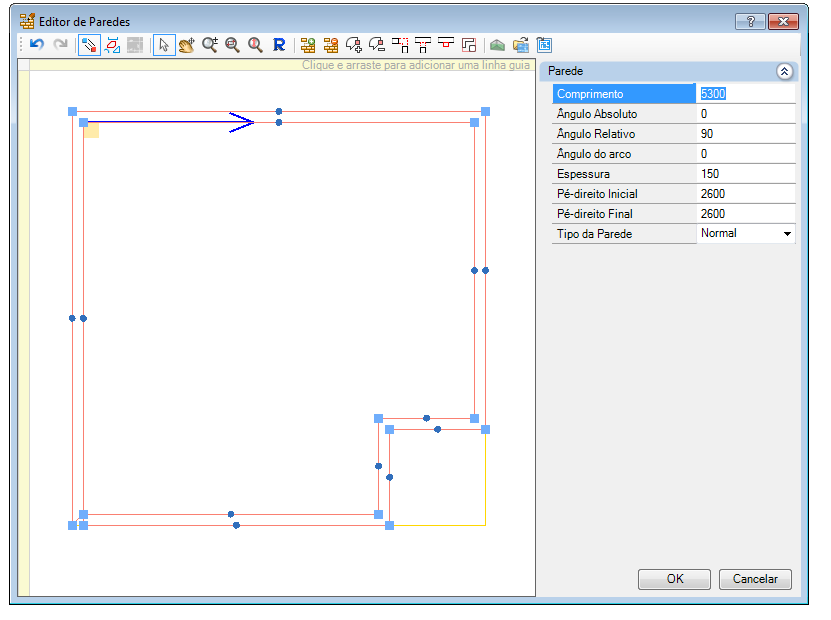Click the zoom window magnifier icon

click(x=232, y=45)
